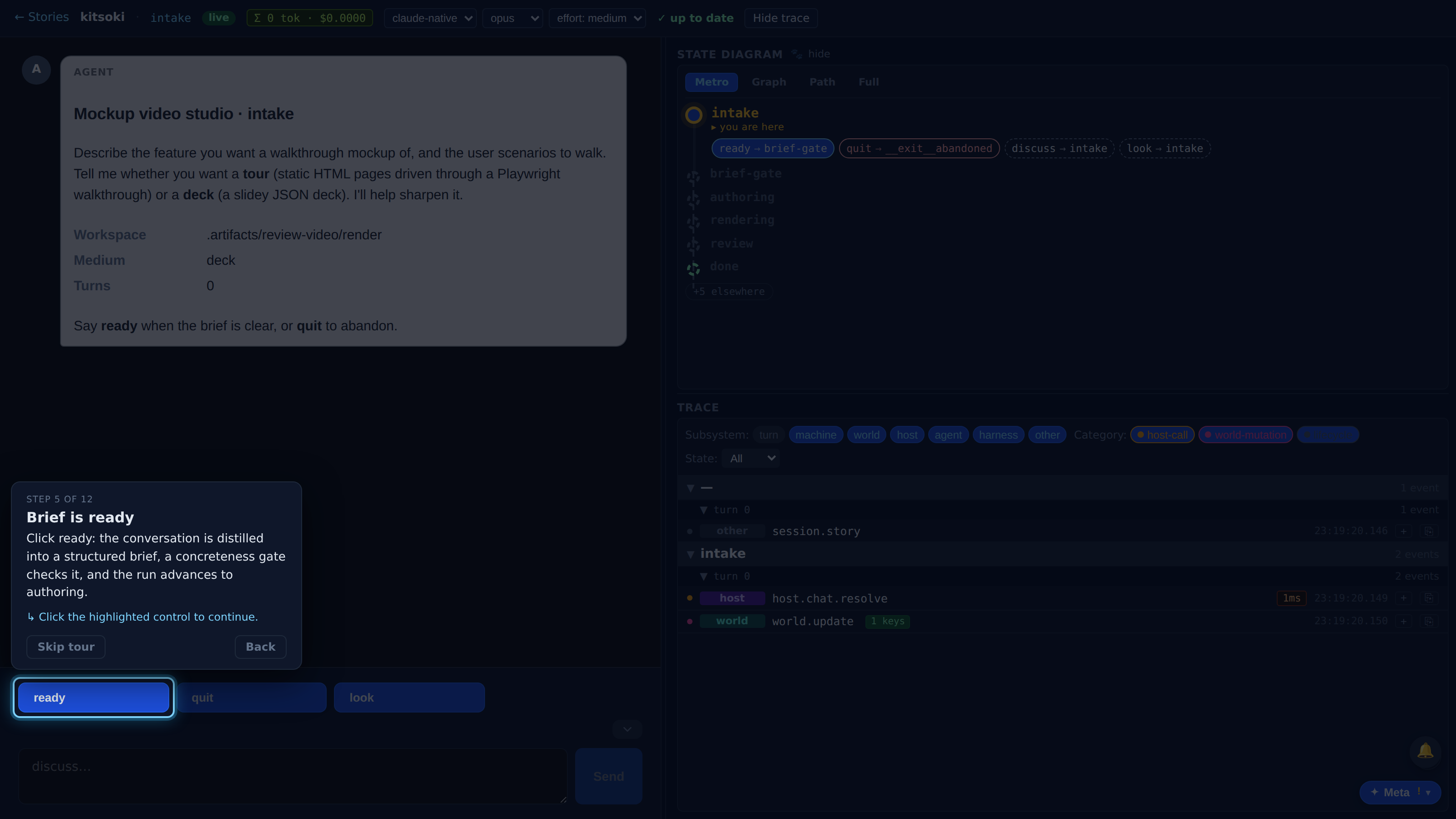This screenshot has width=1456, height=819.
Task: Click the brief-gate station node icon
Action: [x=693, y=177]
